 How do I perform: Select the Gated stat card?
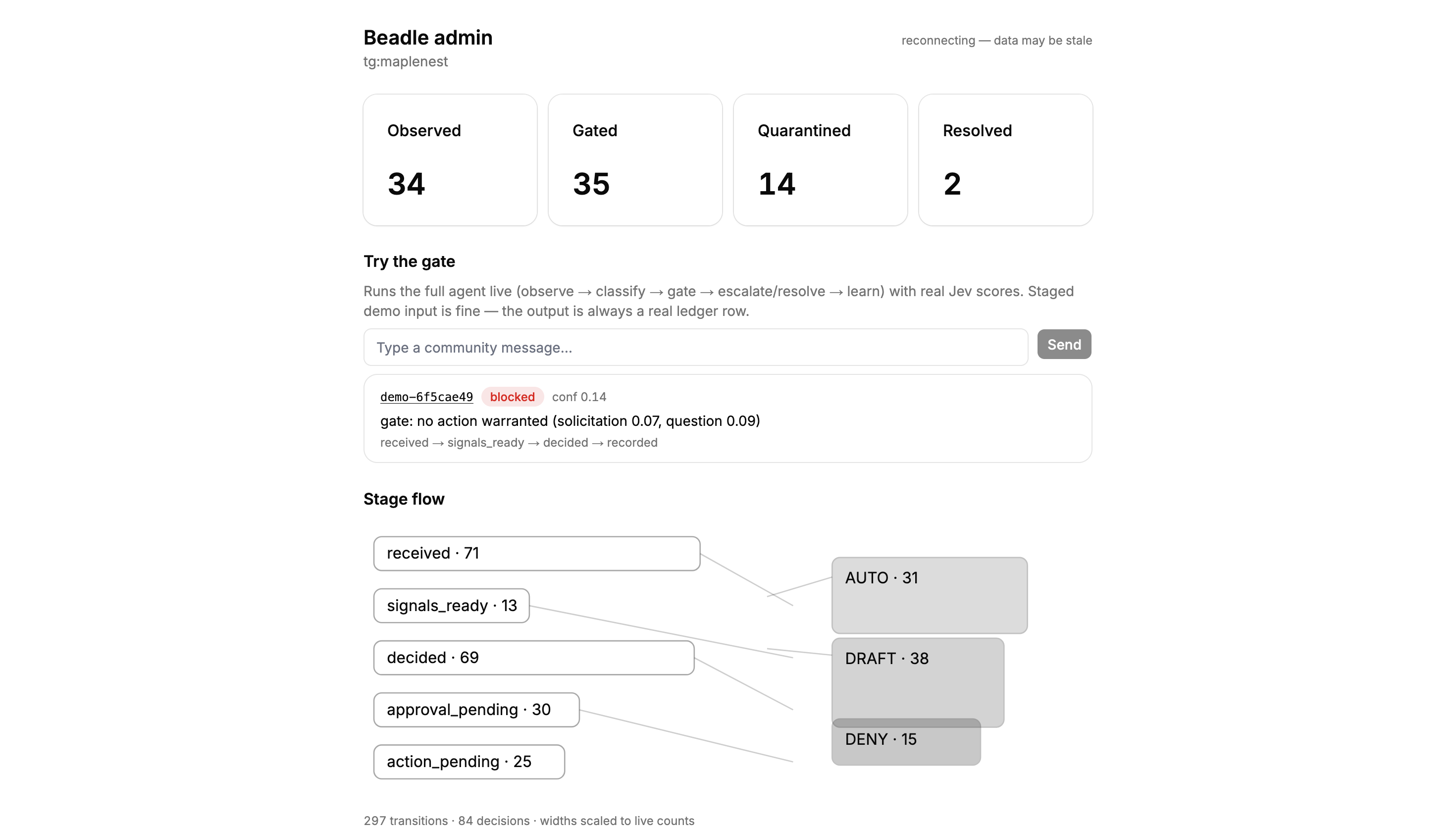(635, 160)
